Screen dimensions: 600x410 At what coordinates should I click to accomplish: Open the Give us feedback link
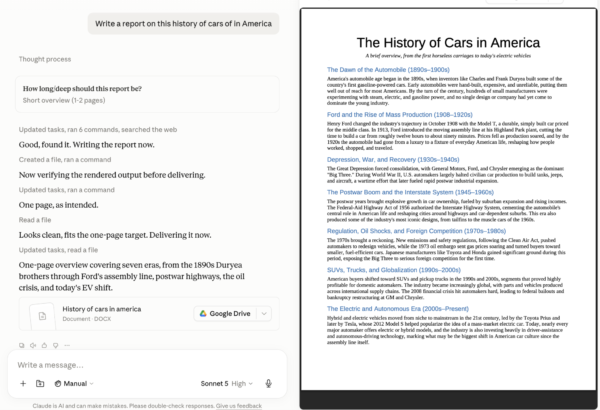coord(239,406)
